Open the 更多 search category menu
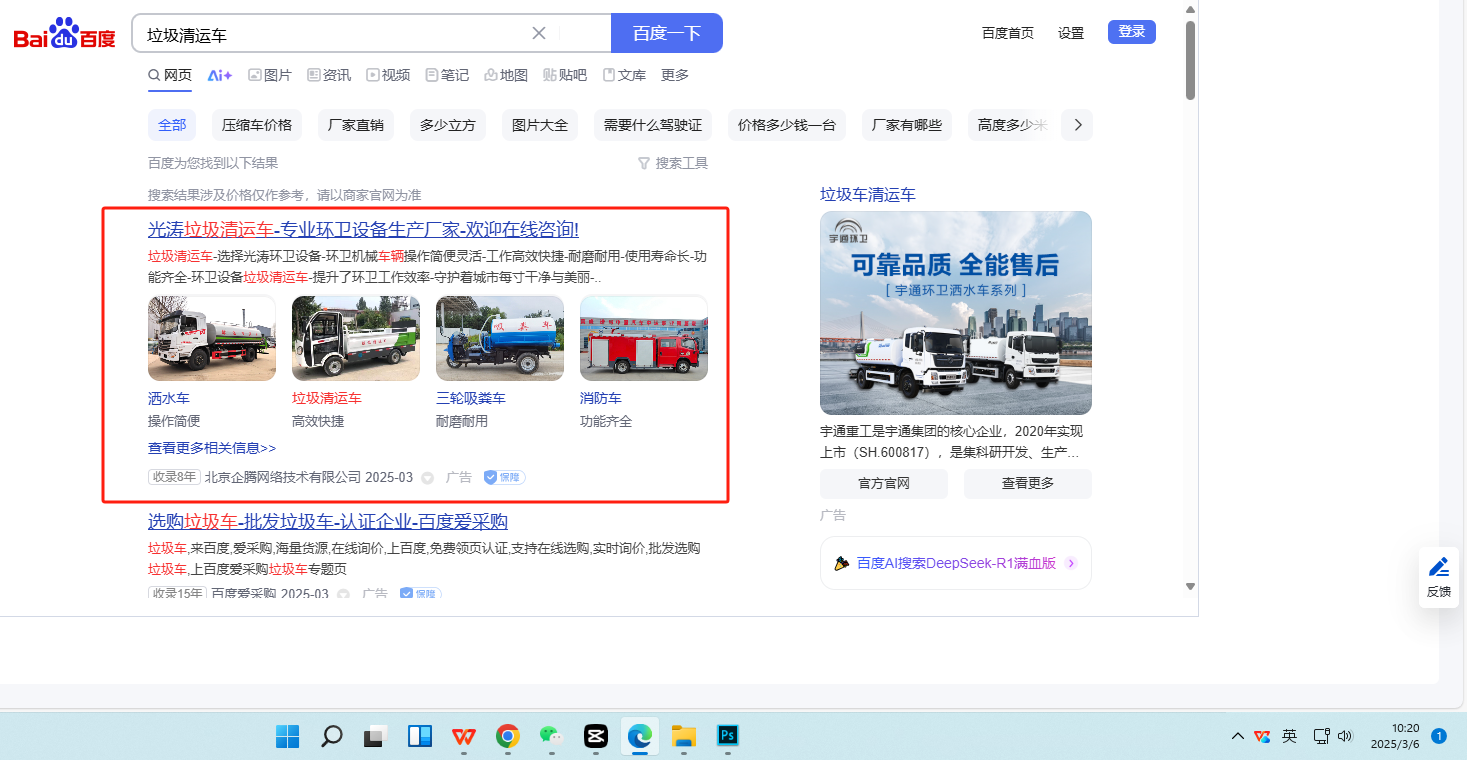1467x760 pixels. coord(675,75)
